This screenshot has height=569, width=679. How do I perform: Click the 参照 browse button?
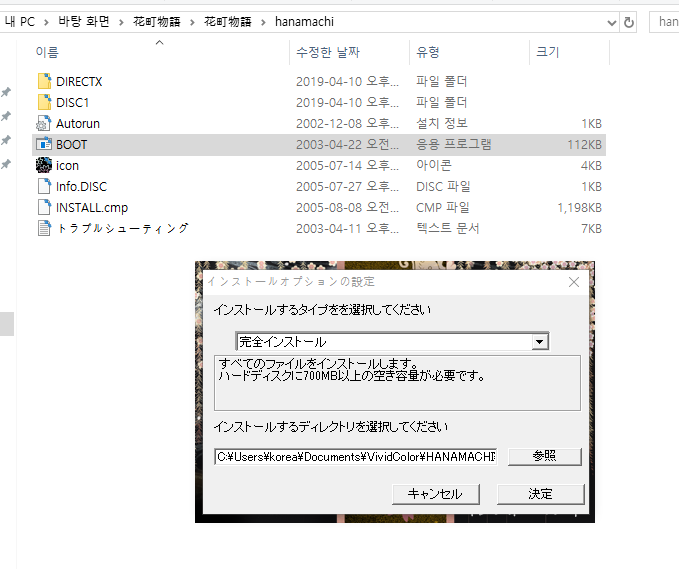(544, 456)
